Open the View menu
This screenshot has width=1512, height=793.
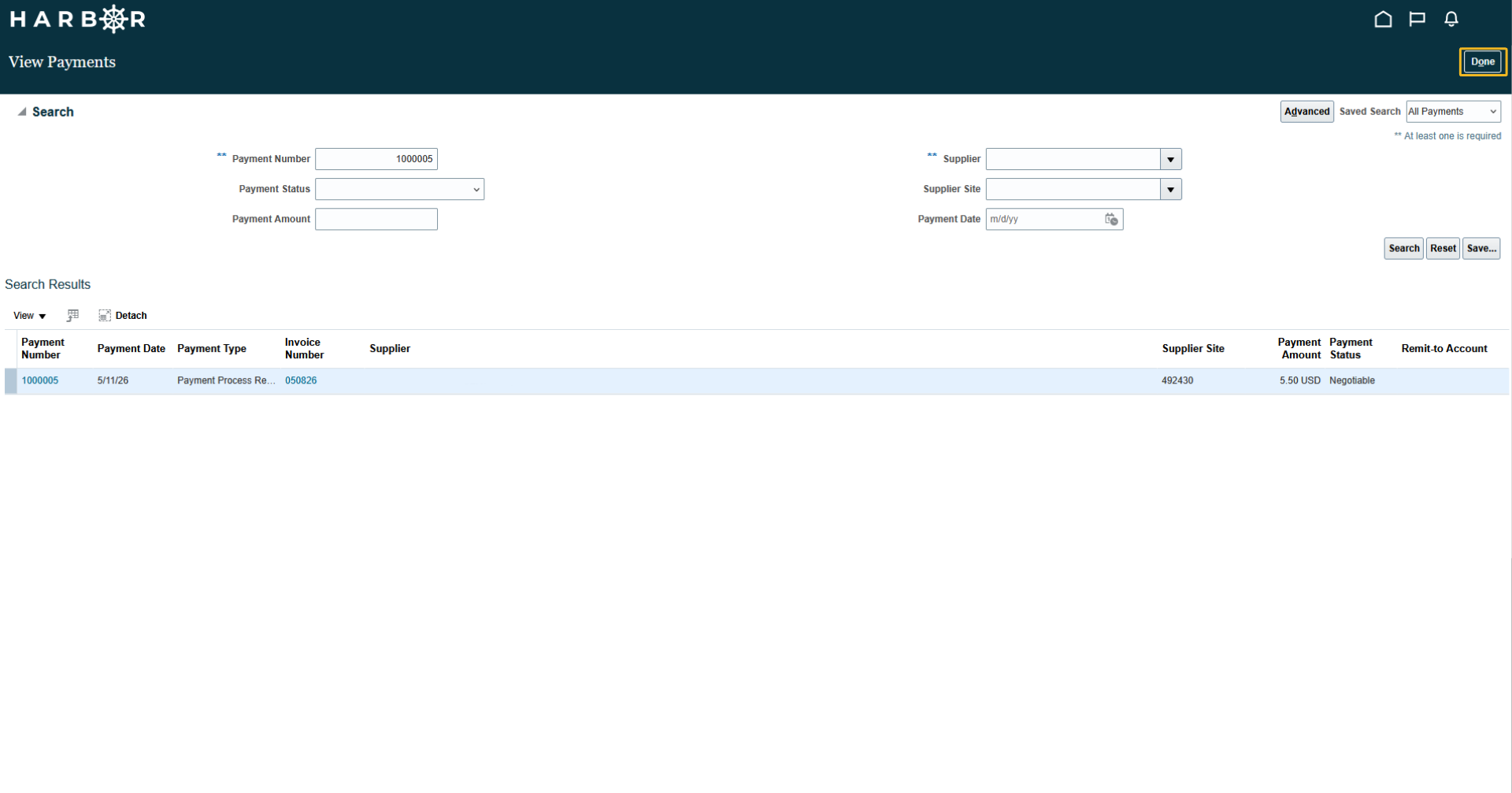tap(29, 316)
